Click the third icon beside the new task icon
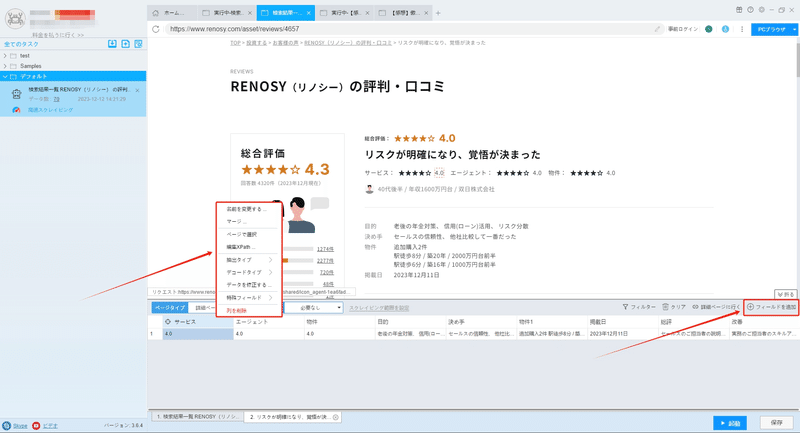 [138, 44]
